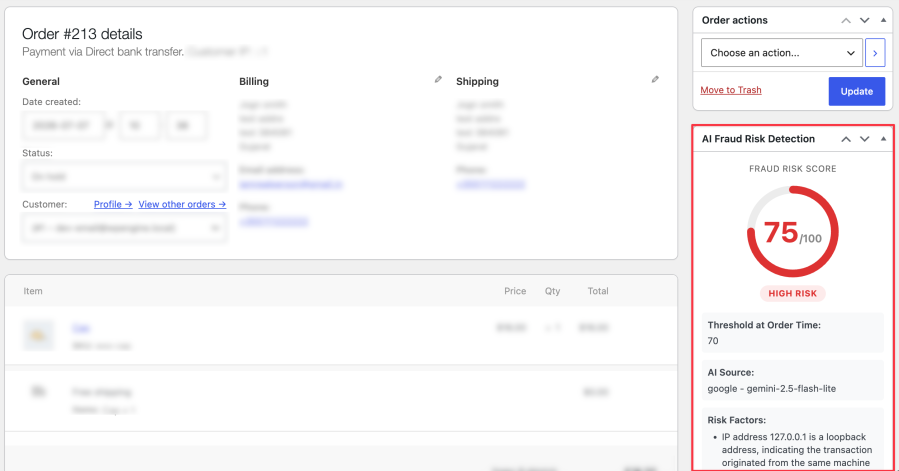The width and height of the screenshot is (899, 471).
Task: Click the HIGH RISK badge
Action: (792, 293)
